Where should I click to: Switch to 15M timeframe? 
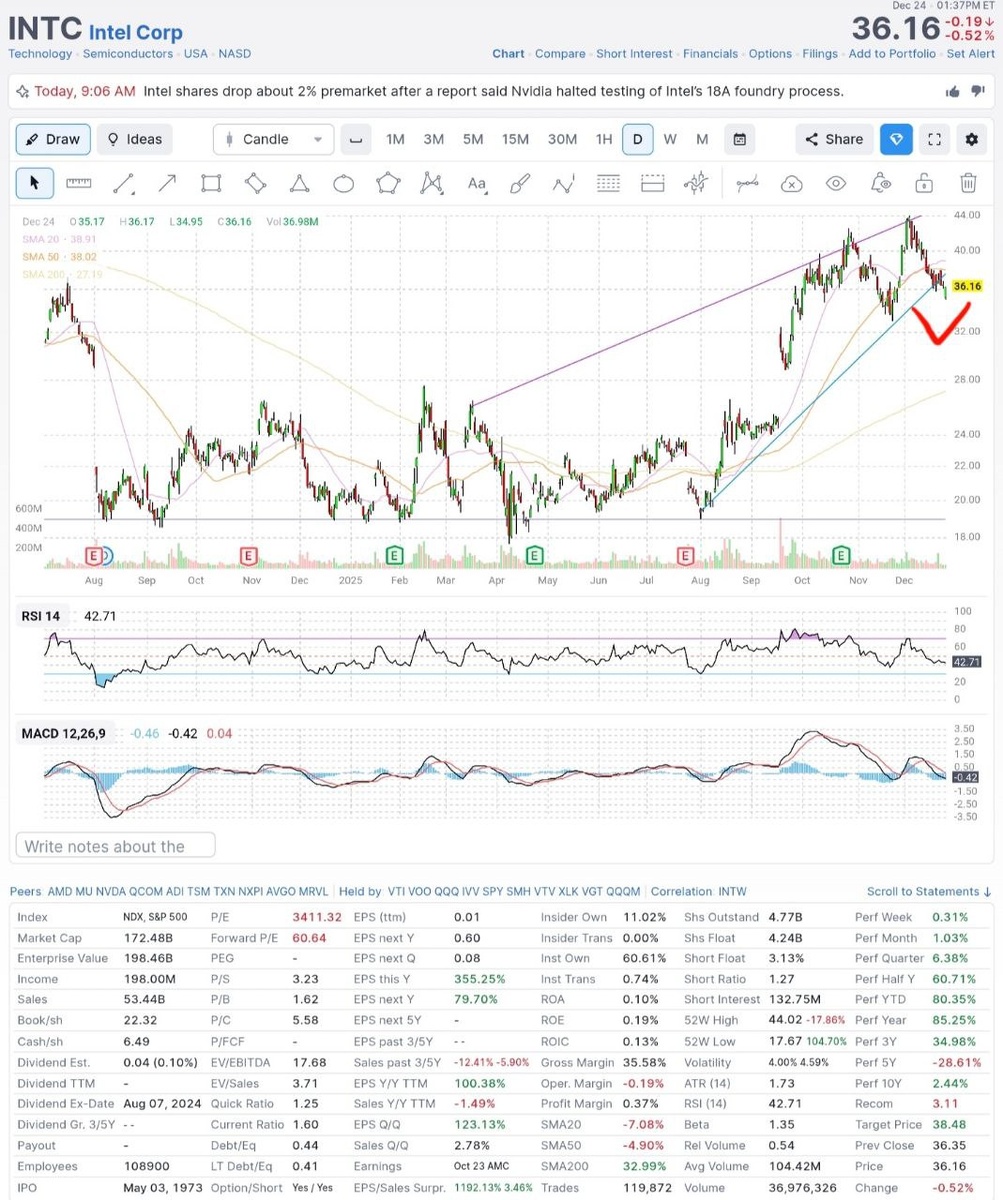pos(515,139)
